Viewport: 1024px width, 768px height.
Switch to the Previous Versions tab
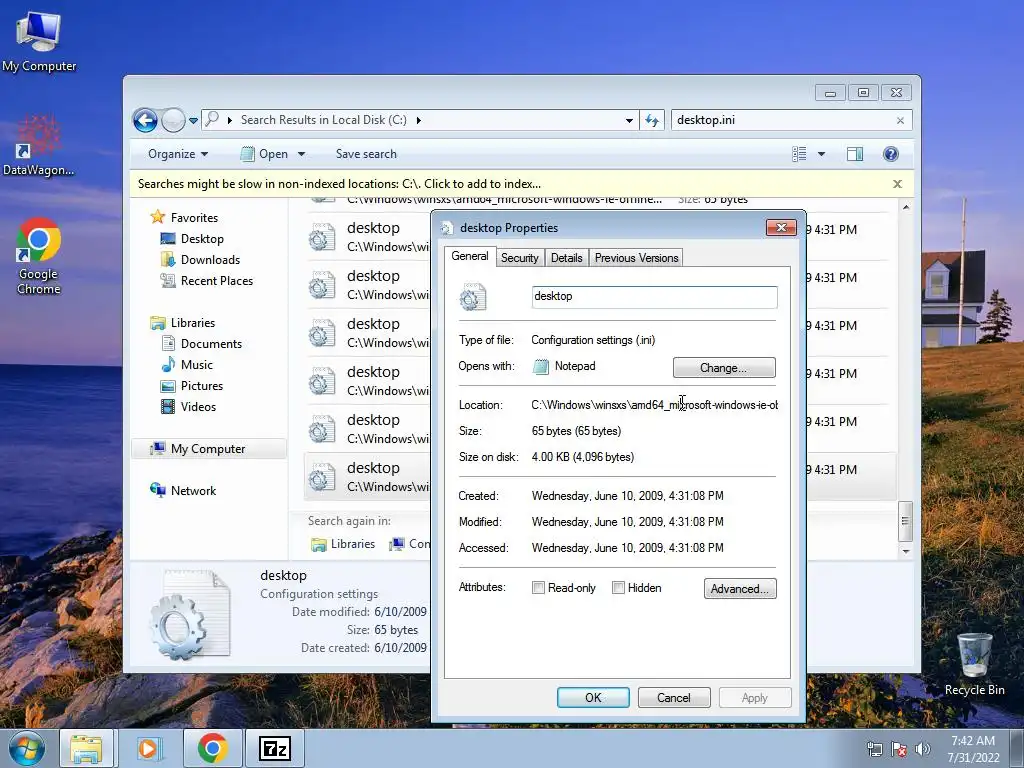coord(636,258)
